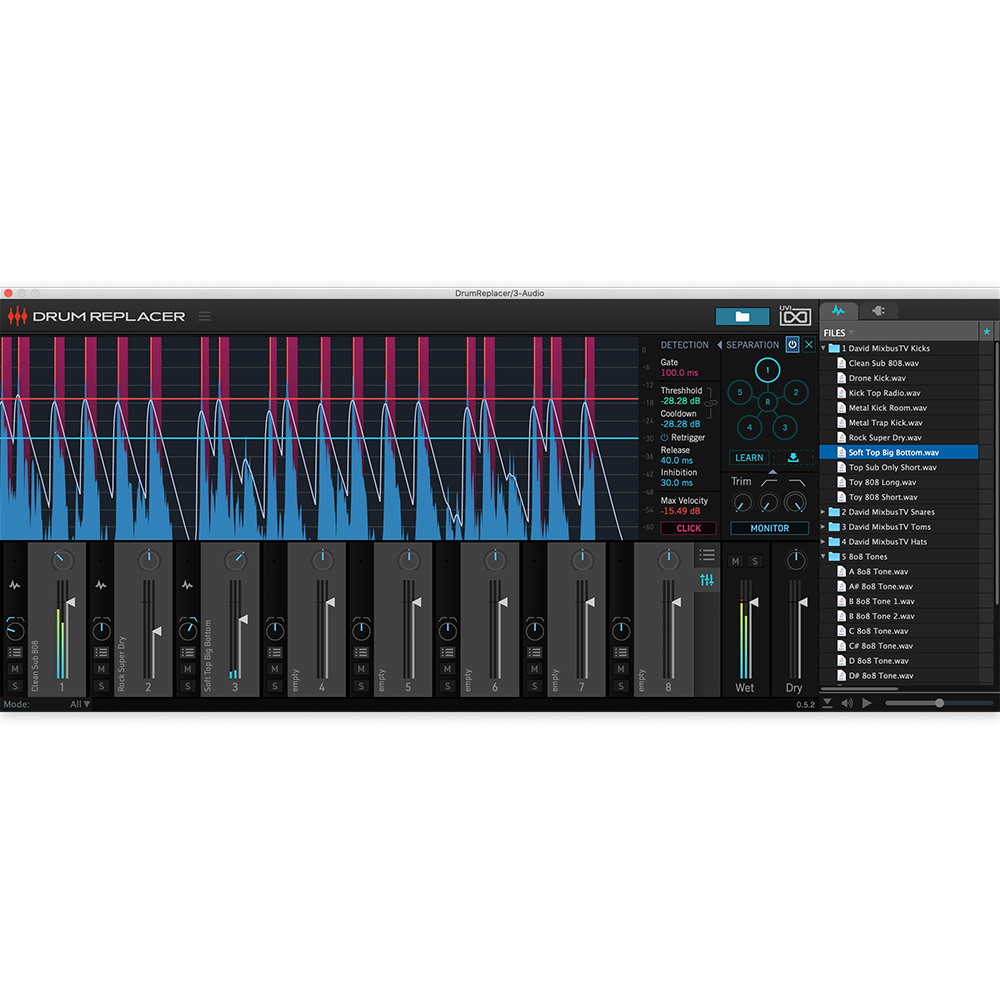Click the download import icon beside LEARN

click(x=793, y=457)
